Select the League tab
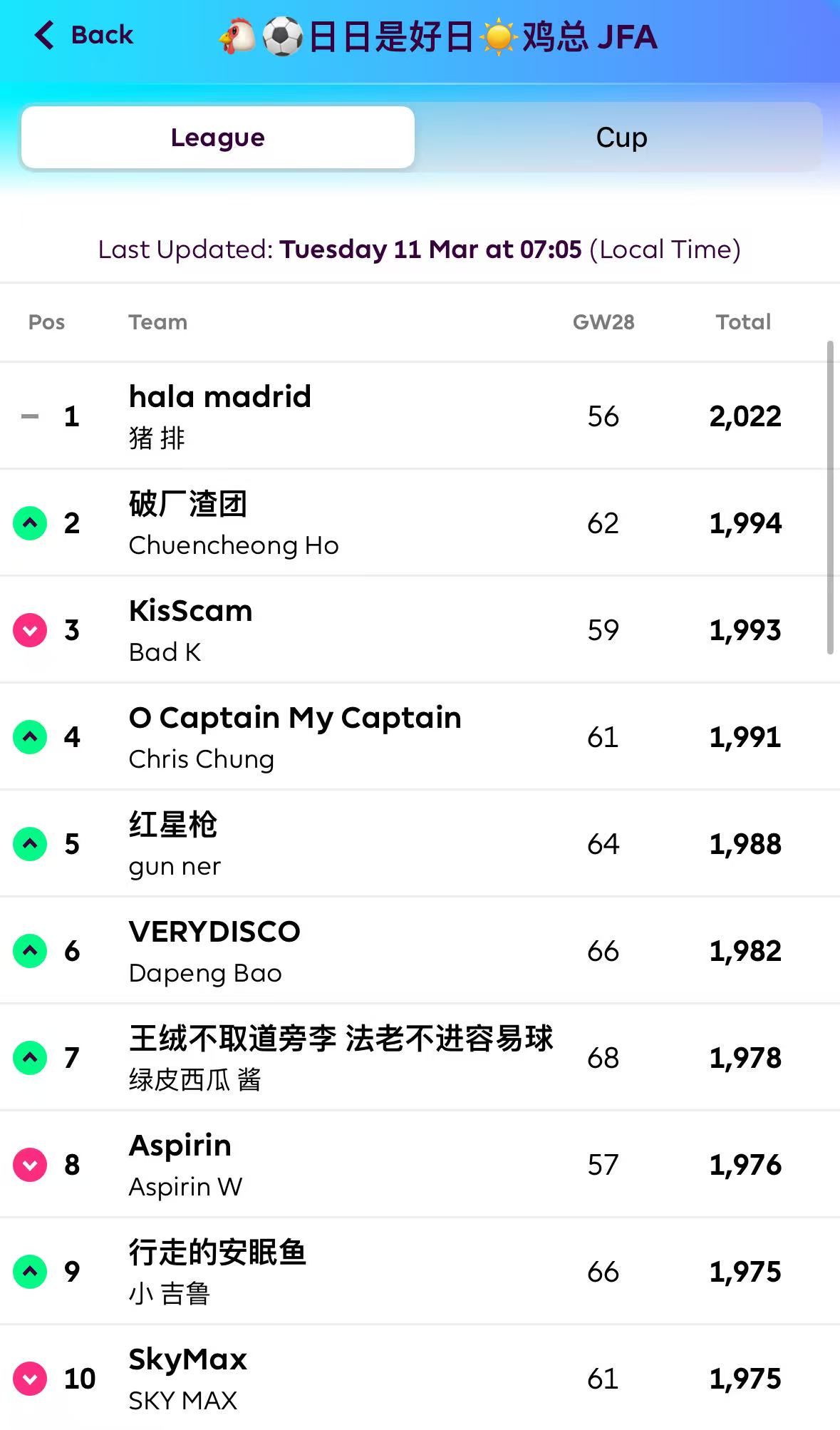This screenshot has height=1430, width=840. [x=218, y=138]
